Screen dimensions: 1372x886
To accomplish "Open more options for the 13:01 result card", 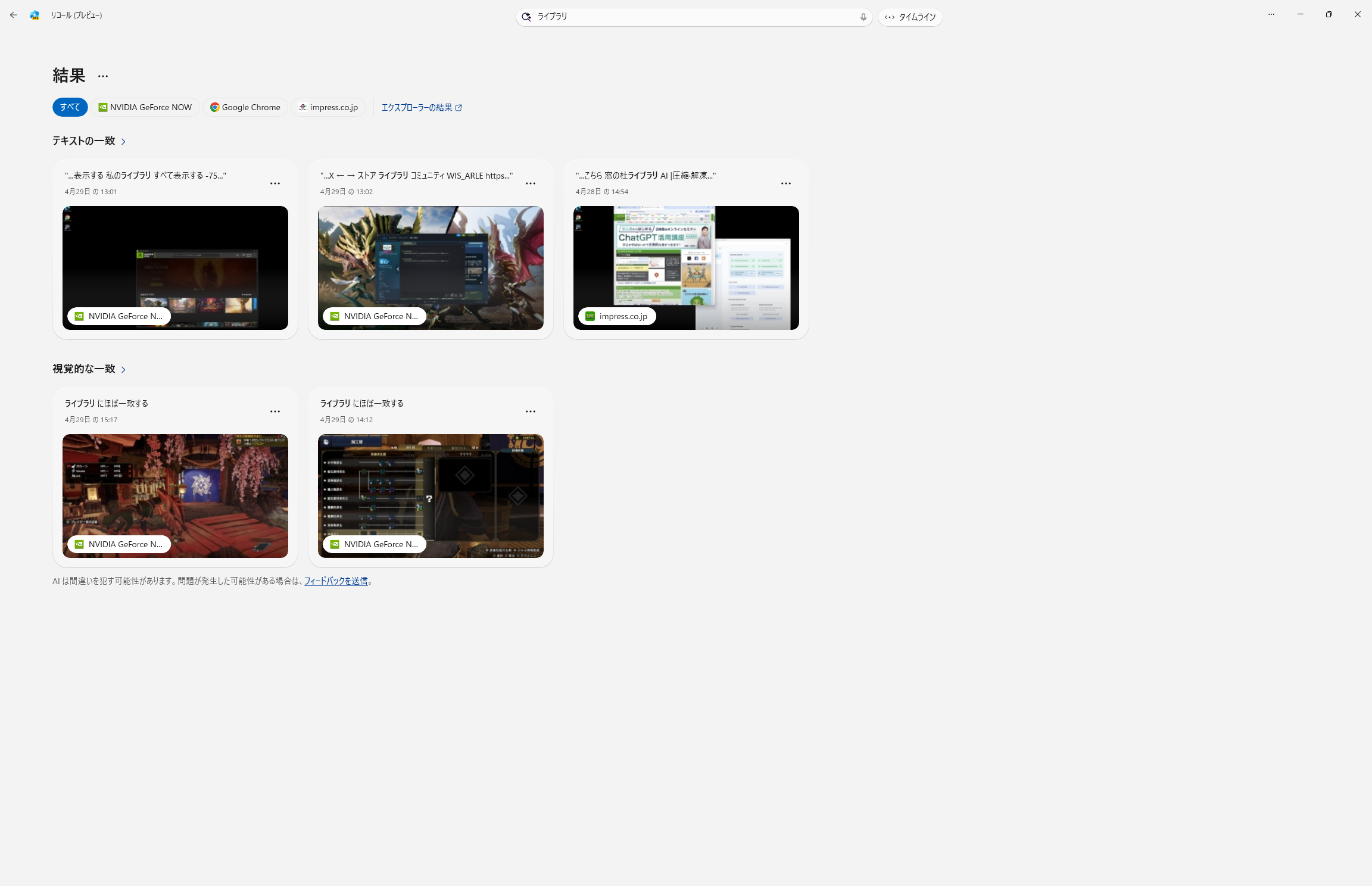I will coord(275,183).
